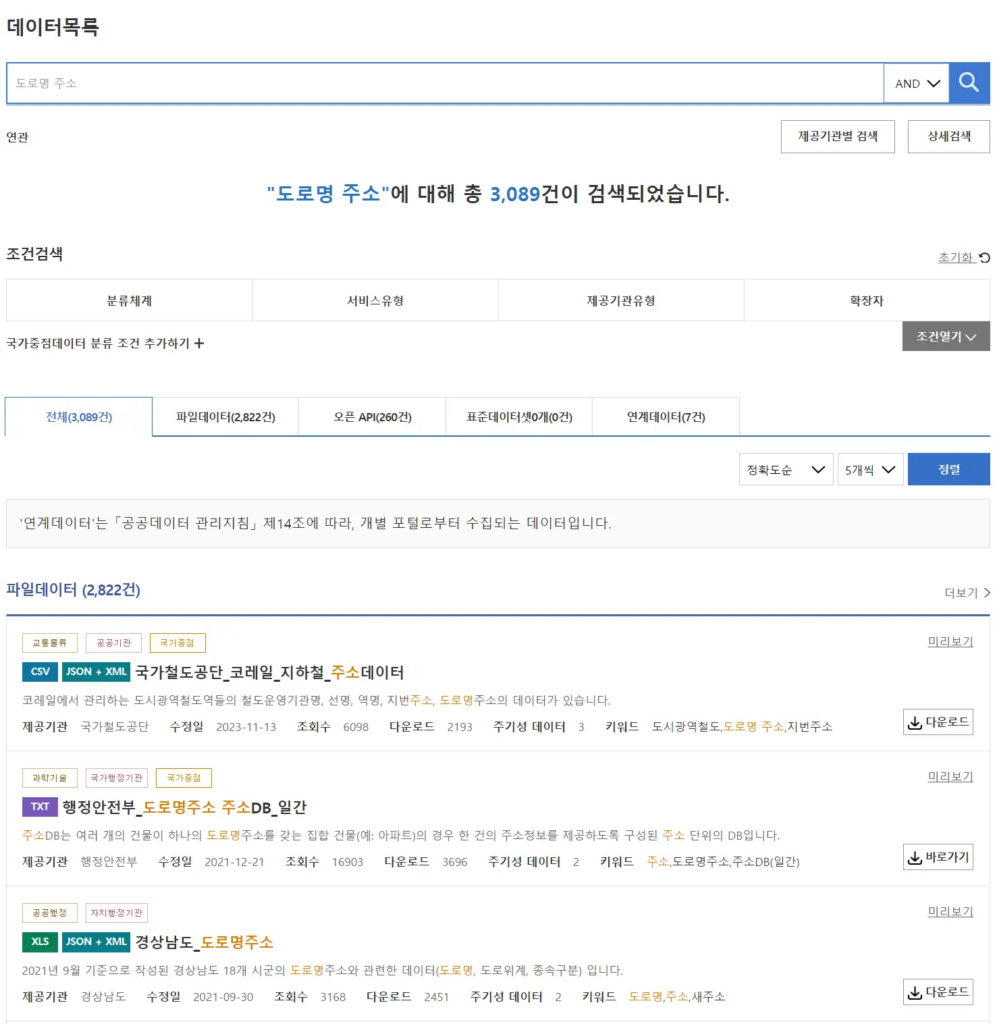Click 공공기관 tag on 국가철도공단 item

(x=114, y=643)
